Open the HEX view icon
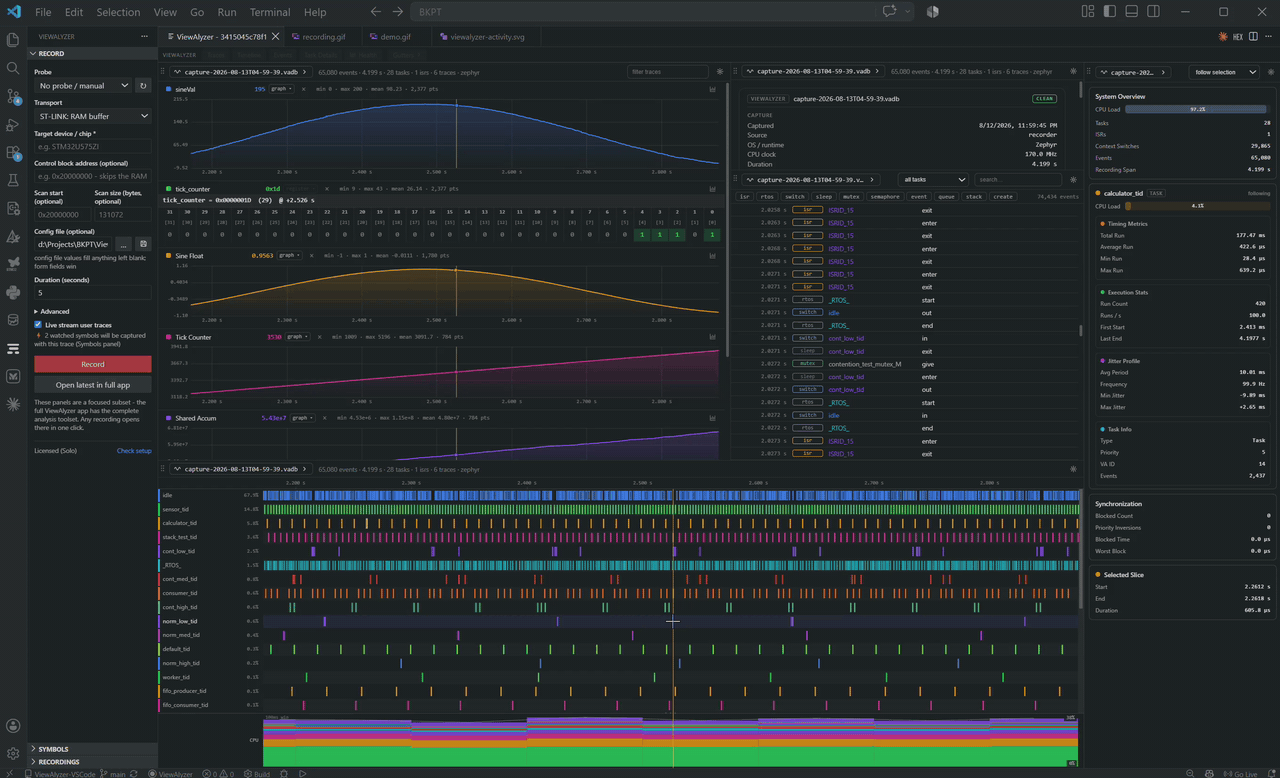1280x778 pixels. point(1238,36)
